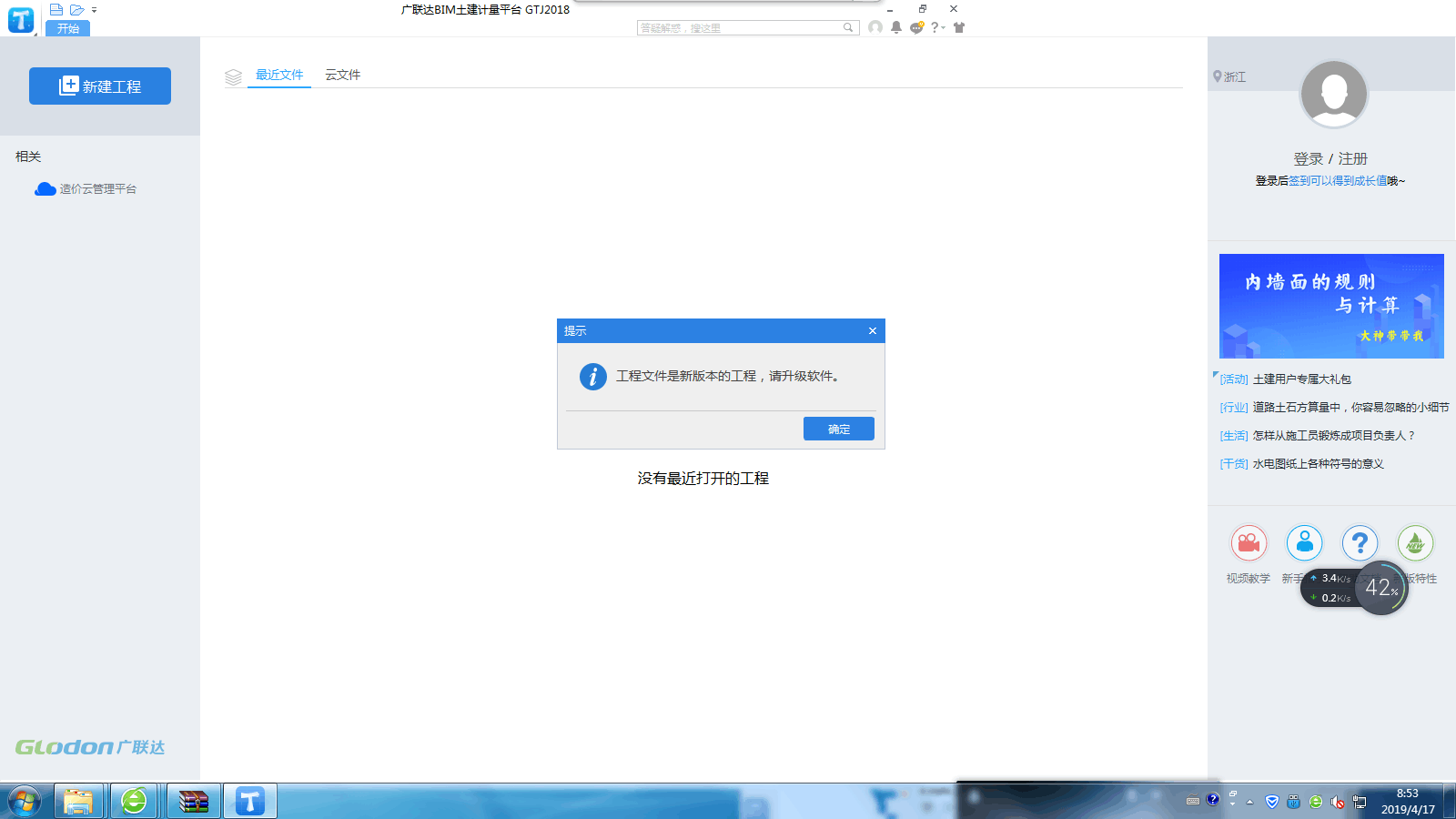Click the layers stack icon beside 最近文件
This screenshot has width=1456, height=819.
(x=233, y=77)
